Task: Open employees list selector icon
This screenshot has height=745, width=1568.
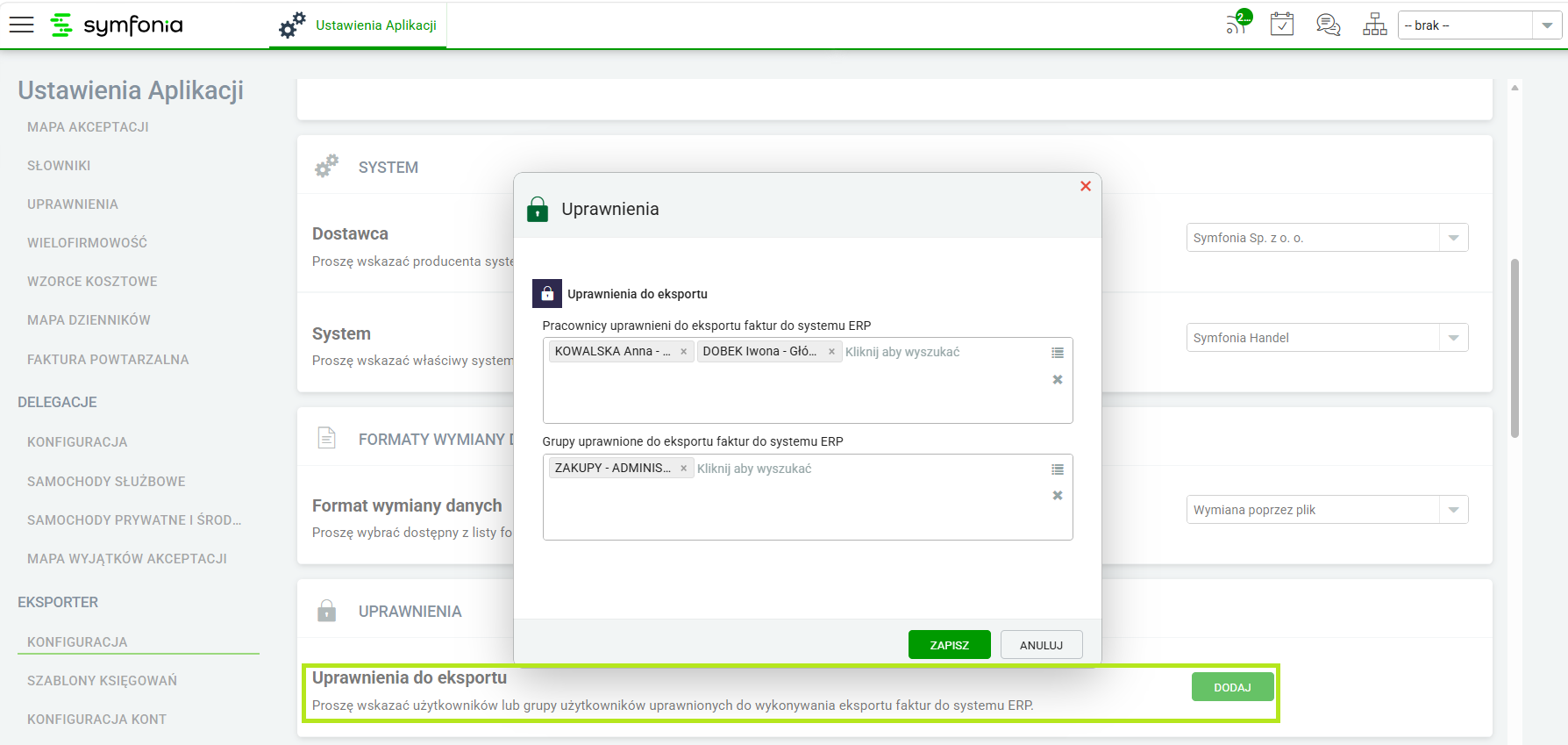Action: (1058, 353)
